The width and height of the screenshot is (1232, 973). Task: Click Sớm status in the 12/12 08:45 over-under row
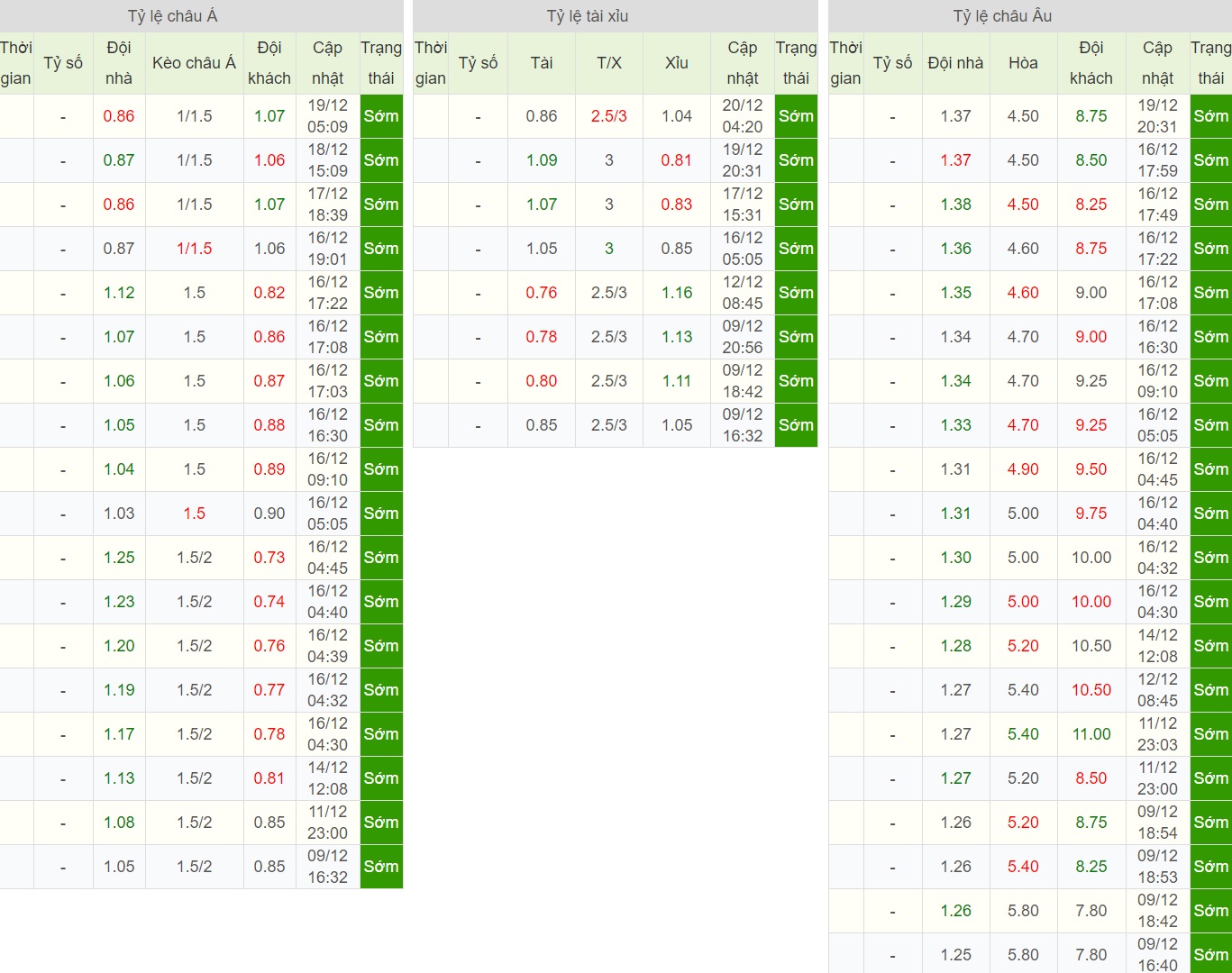pyautogui.click(x=796, y=293)
